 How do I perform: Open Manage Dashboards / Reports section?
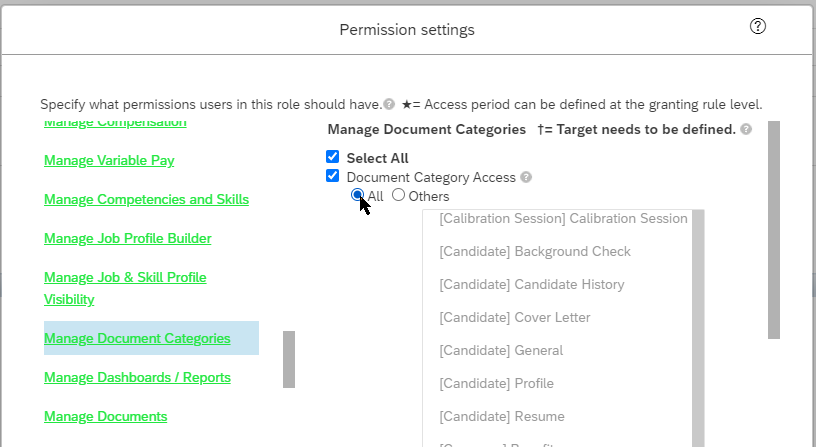pos(137,377)
